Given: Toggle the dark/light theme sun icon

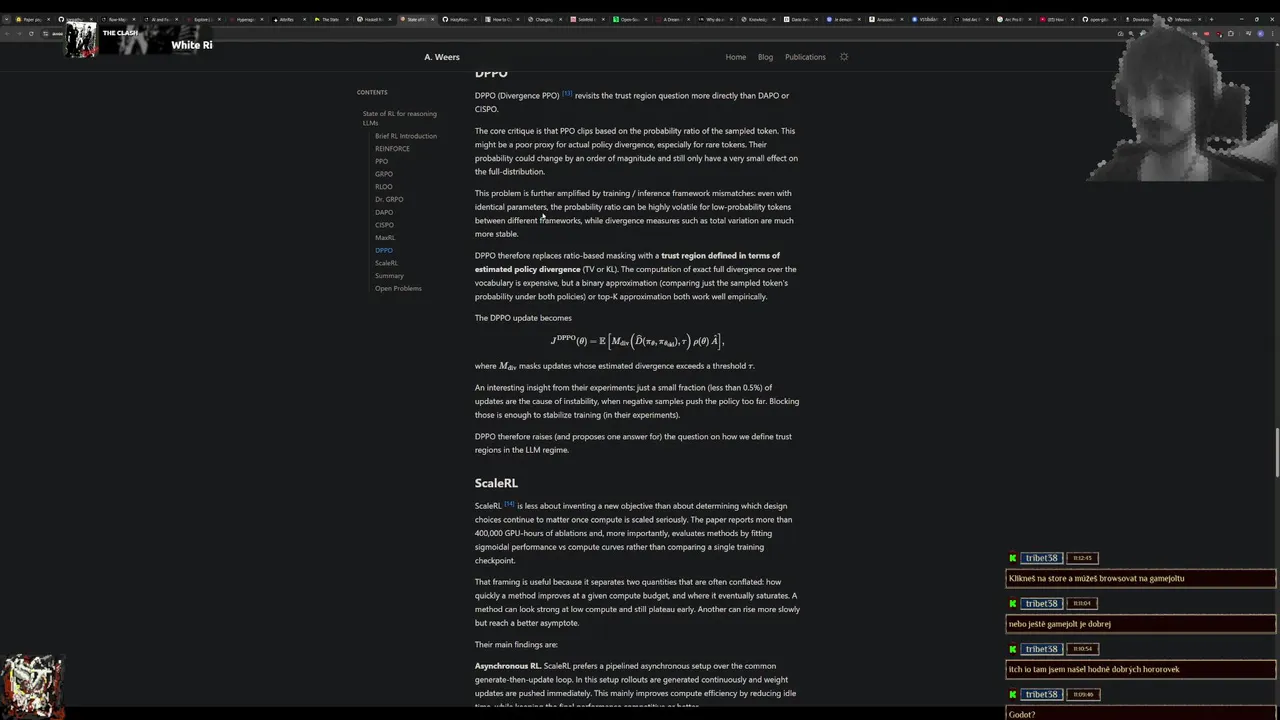Looking at the screenshot, I should [844, 57].
